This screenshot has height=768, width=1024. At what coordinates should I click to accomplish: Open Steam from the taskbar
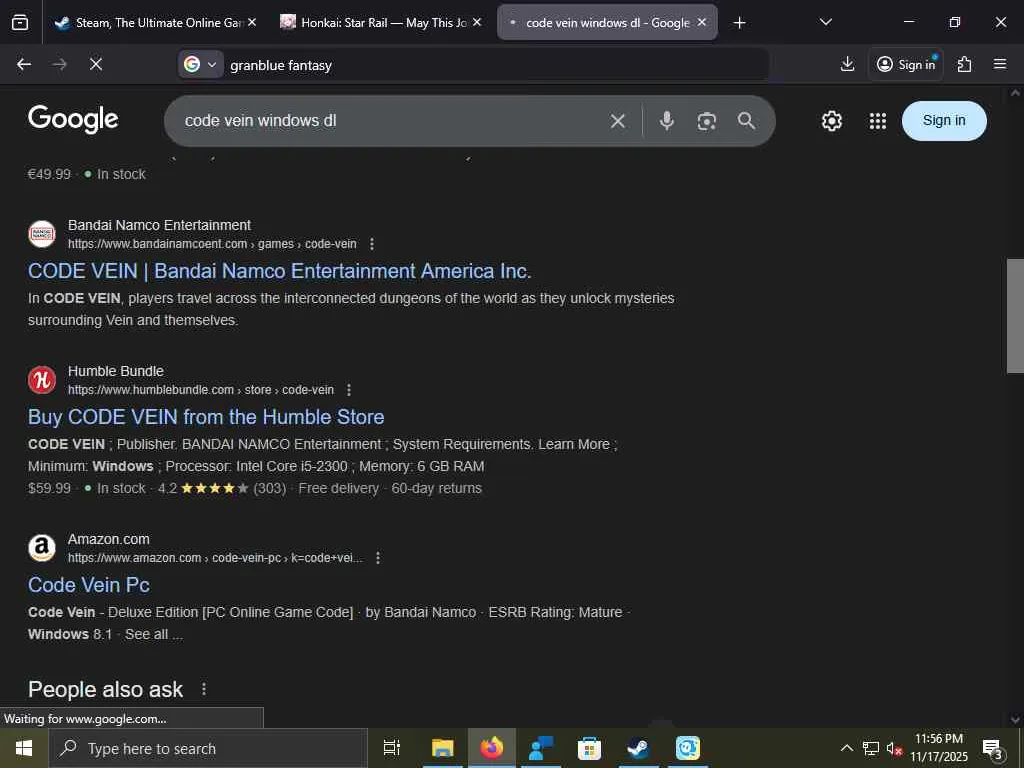[638, 748]
